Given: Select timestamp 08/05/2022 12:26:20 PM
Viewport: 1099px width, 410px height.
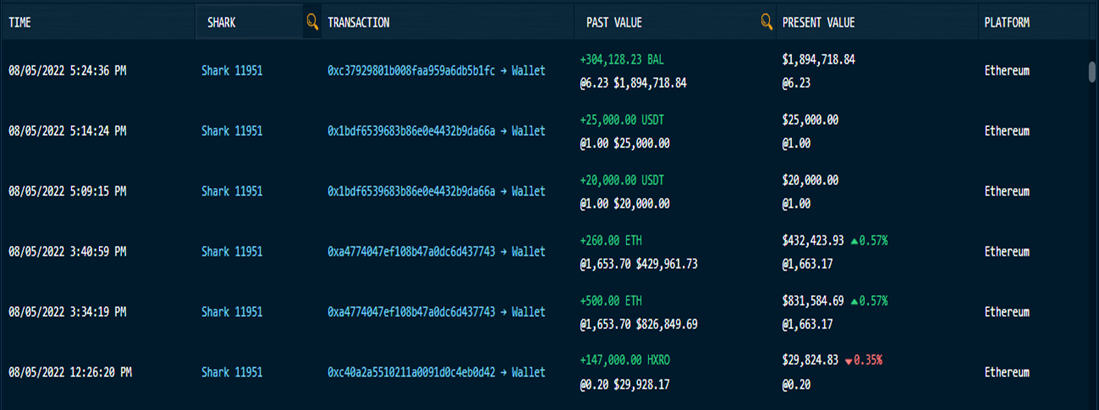Looking at the screenshot, I should [x=70, y=372].
